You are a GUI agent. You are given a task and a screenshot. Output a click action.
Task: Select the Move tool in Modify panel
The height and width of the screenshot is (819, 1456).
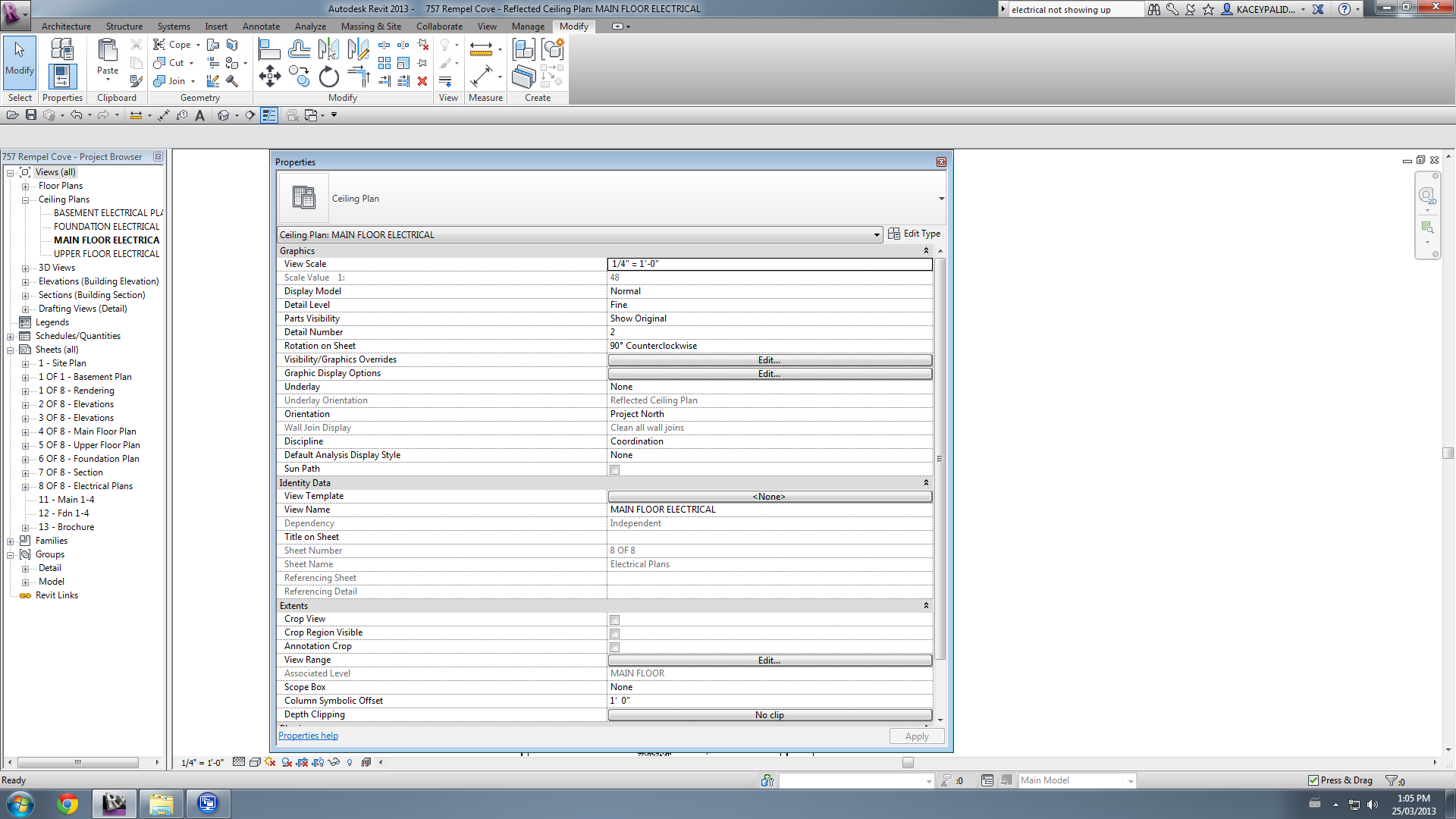tap(270, 76)
